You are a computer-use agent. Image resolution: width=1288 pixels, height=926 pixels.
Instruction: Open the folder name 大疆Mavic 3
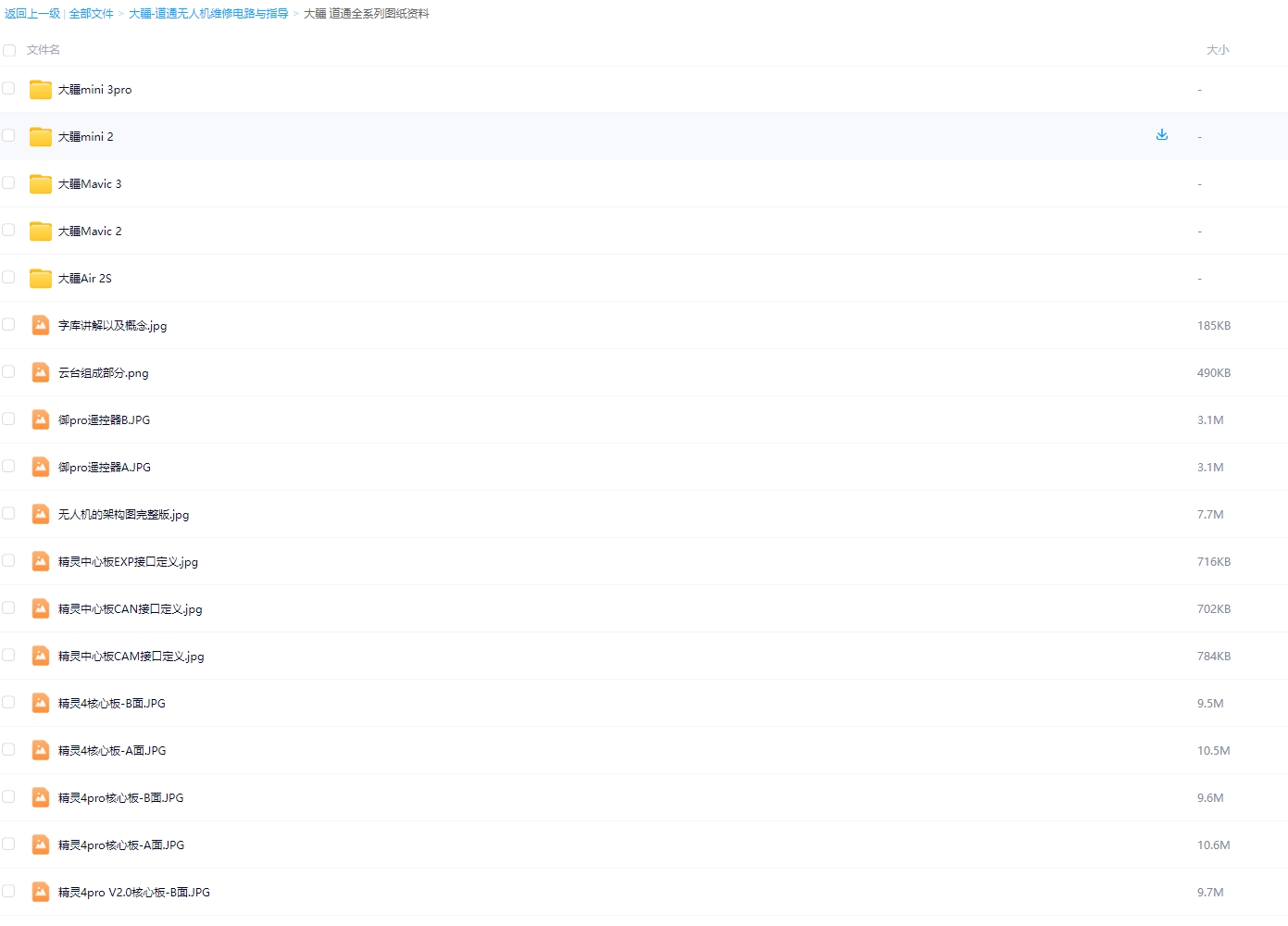pyautogui.click(x=90, y=184)
